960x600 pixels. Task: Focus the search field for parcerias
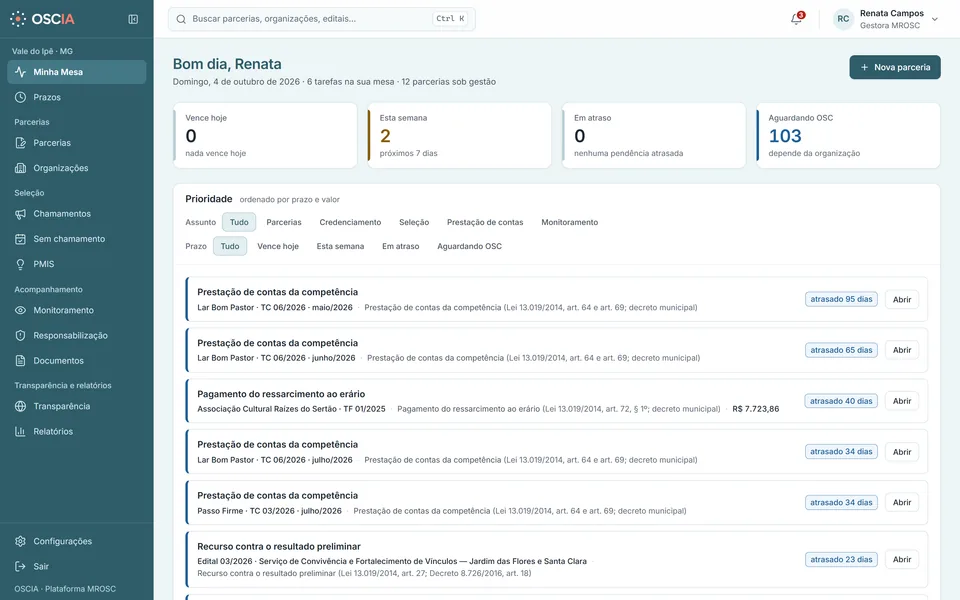[x=321, y=19]
